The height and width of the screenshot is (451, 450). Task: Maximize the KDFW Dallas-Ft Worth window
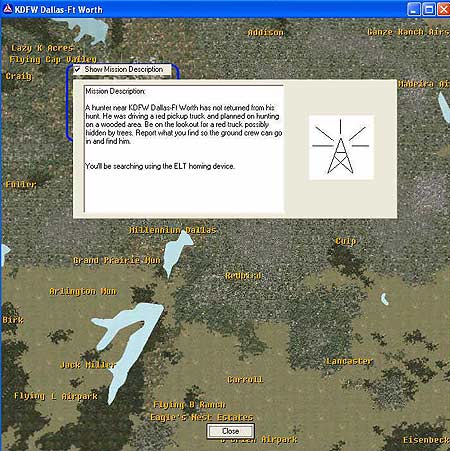(x=429, y=9)
